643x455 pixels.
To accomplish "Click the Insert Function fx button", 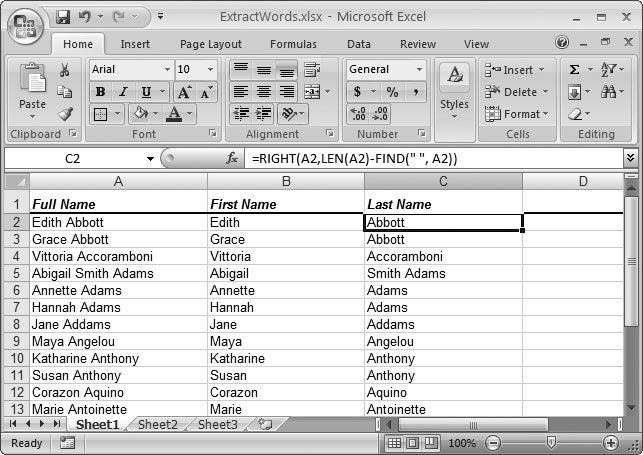I will click(x=232, y=158).
